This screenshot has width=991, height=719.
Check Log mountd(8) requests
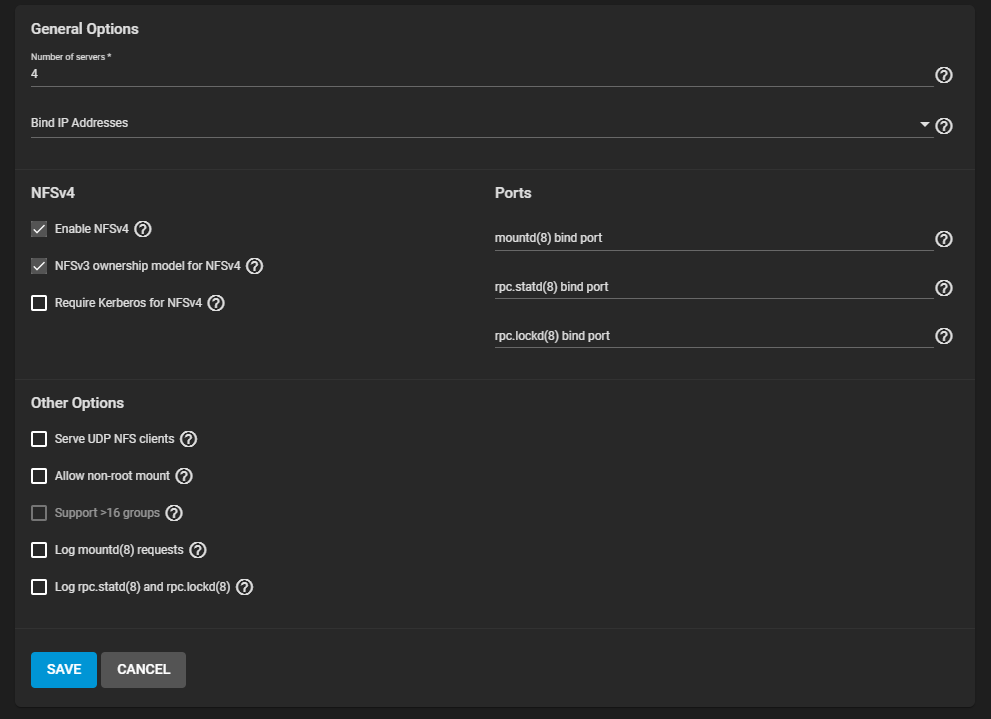[x=39, y=550]
